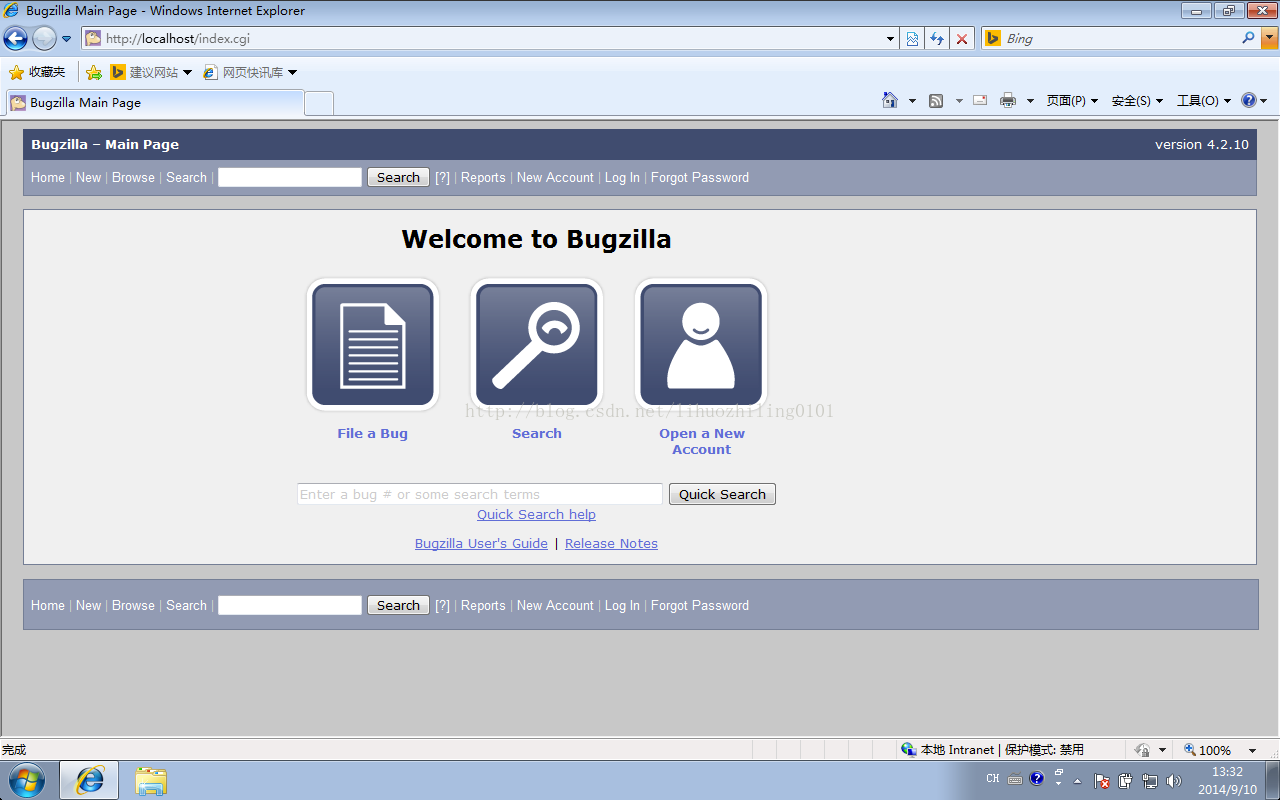The width and height of the screenshot is (1280, 800).
Task: Open Windows Explorer folder on taskbar
Action: [151, 781]
